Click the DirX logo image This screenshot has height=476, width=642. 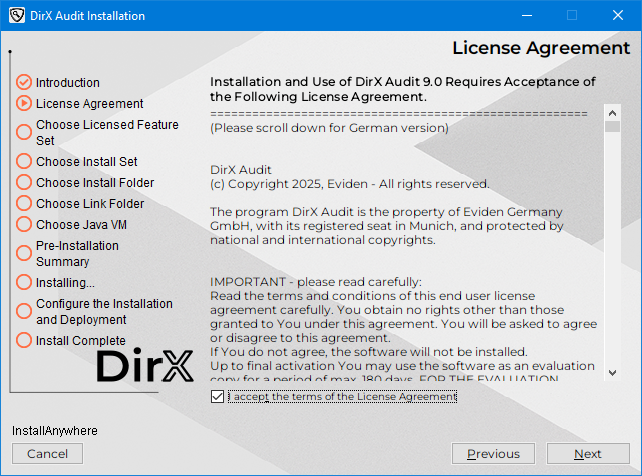point(144,366)
